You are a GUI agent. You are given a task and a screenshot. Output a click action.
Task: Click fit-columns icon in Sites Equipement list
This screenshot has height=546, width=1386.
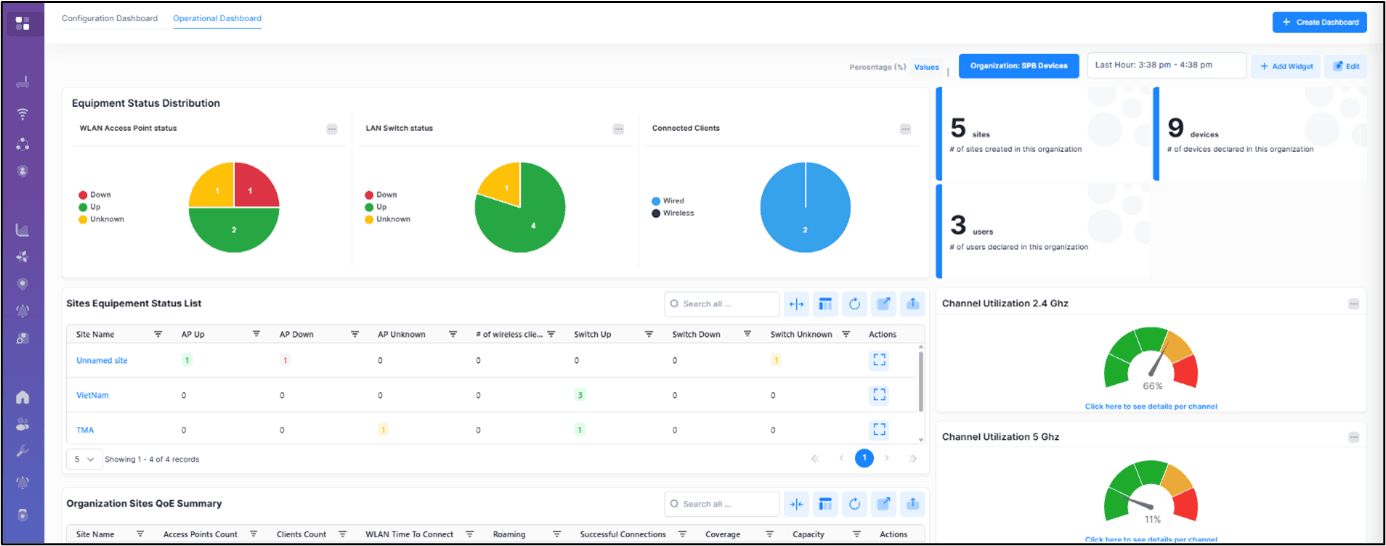coord(796,304)
